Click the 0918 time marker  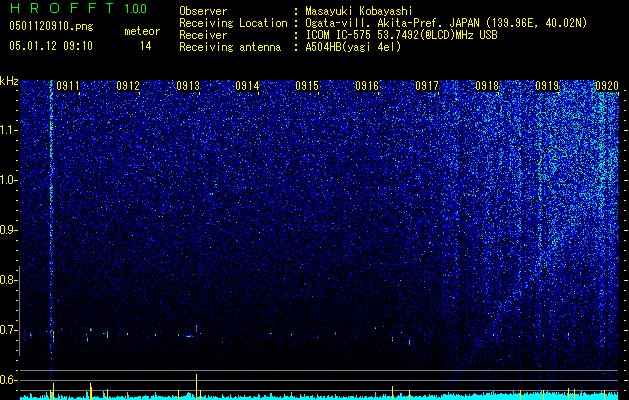(487, 86)
